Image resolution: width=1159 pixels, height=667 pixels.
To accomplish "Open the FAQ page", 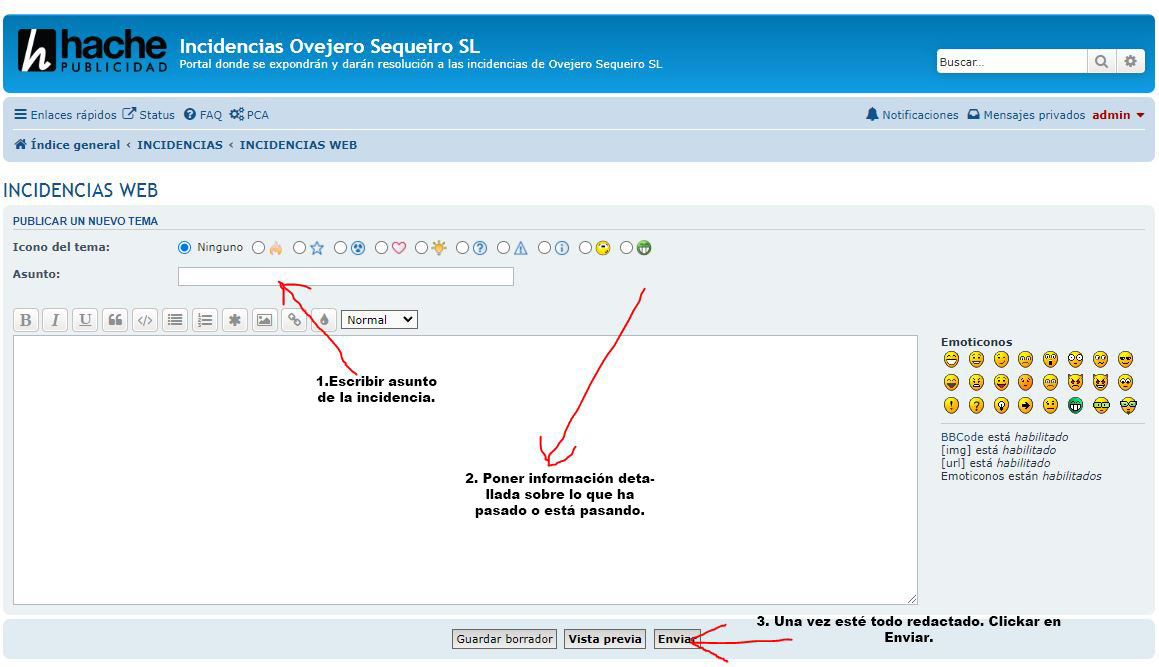I will click(x=203, y=115).
